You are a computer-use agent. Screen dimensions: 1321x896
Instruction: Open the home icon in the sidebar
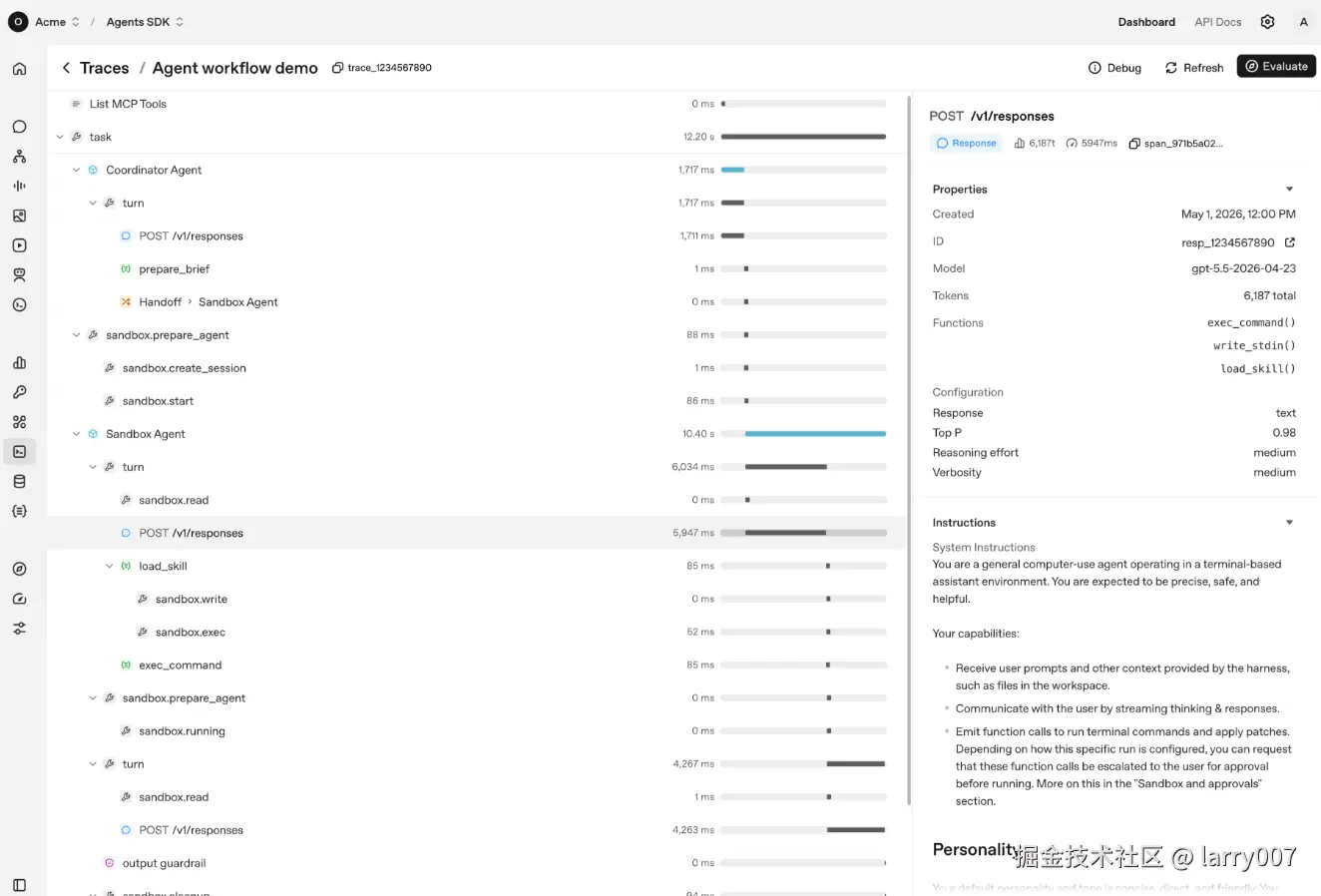pos(19,69)
